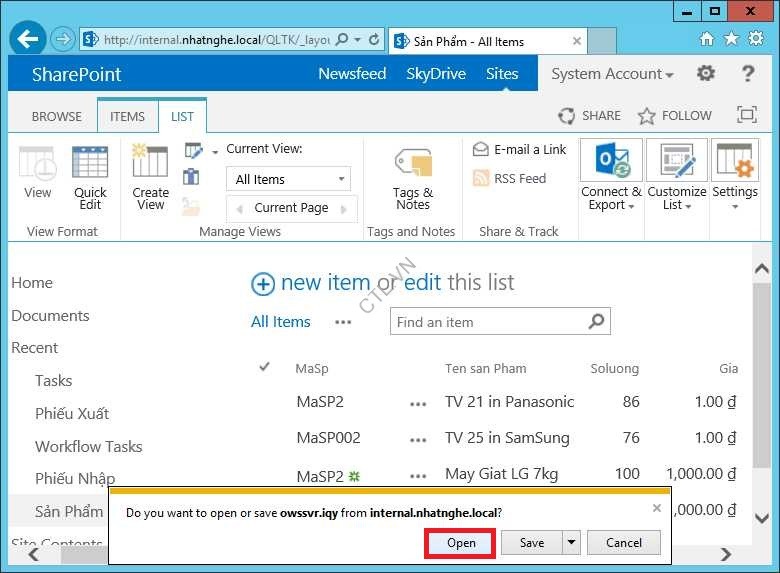
Task: Dismiss the download notification bar
Action: [x=657, y=508]
